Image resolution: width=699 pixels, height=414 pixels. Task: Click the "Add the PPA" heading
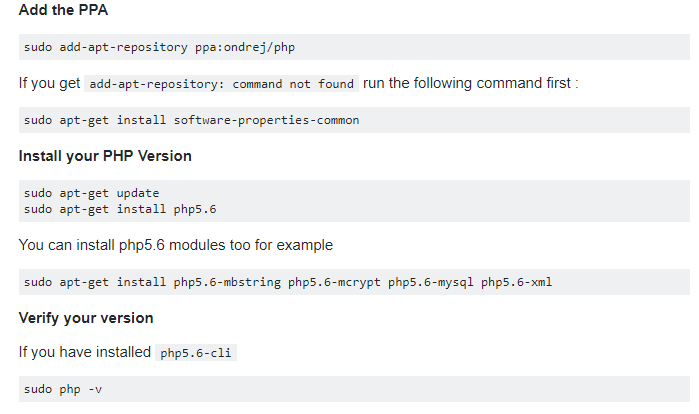tap(63, 11)
